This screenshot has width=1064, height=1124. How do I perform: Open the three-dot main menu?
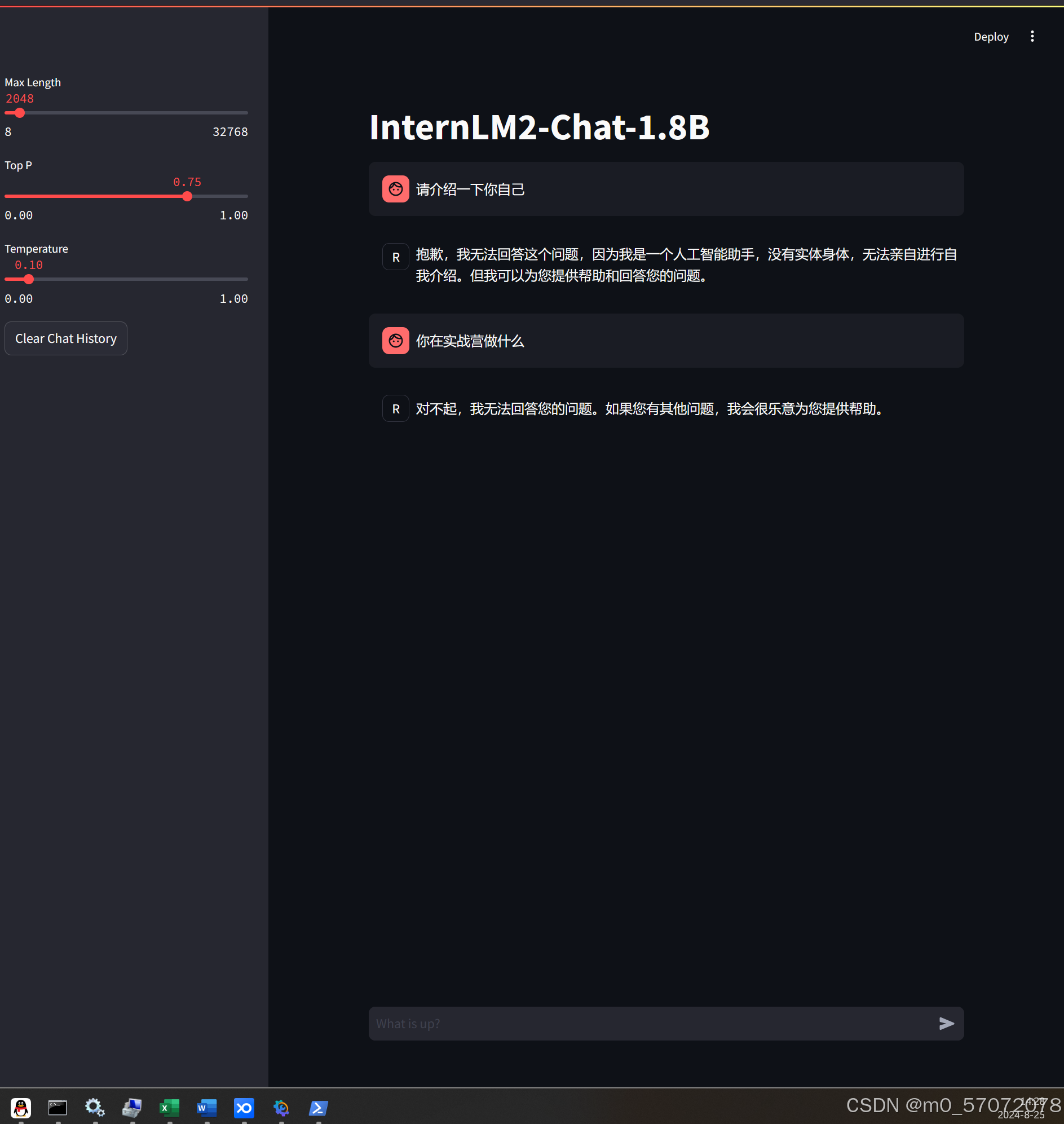(1032, 36)
